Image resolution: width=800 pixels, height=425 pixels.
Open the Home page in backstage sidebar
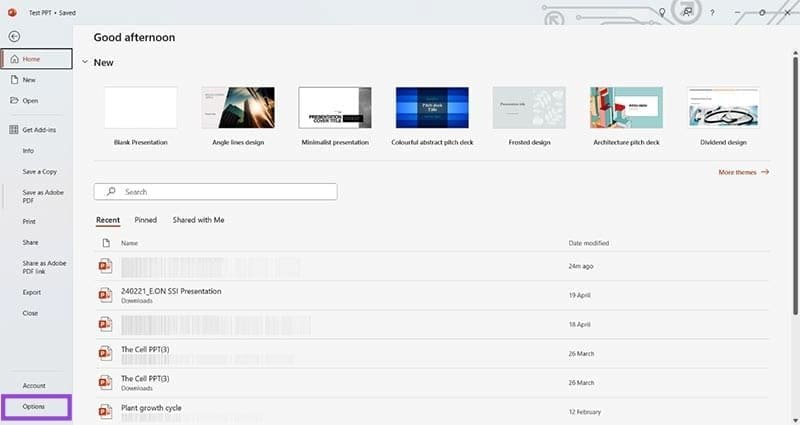click(x=36, y=59)
